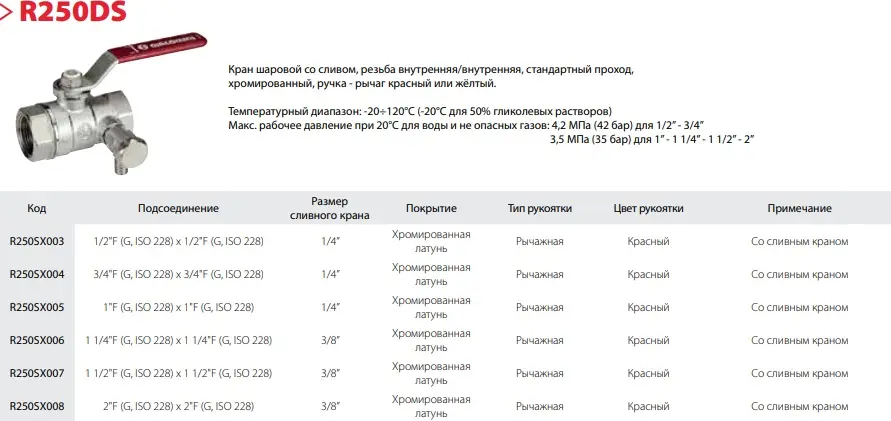Screen dimensions: 891x421
Task: Click the 3/4"F connection cell
Action: 177,274
